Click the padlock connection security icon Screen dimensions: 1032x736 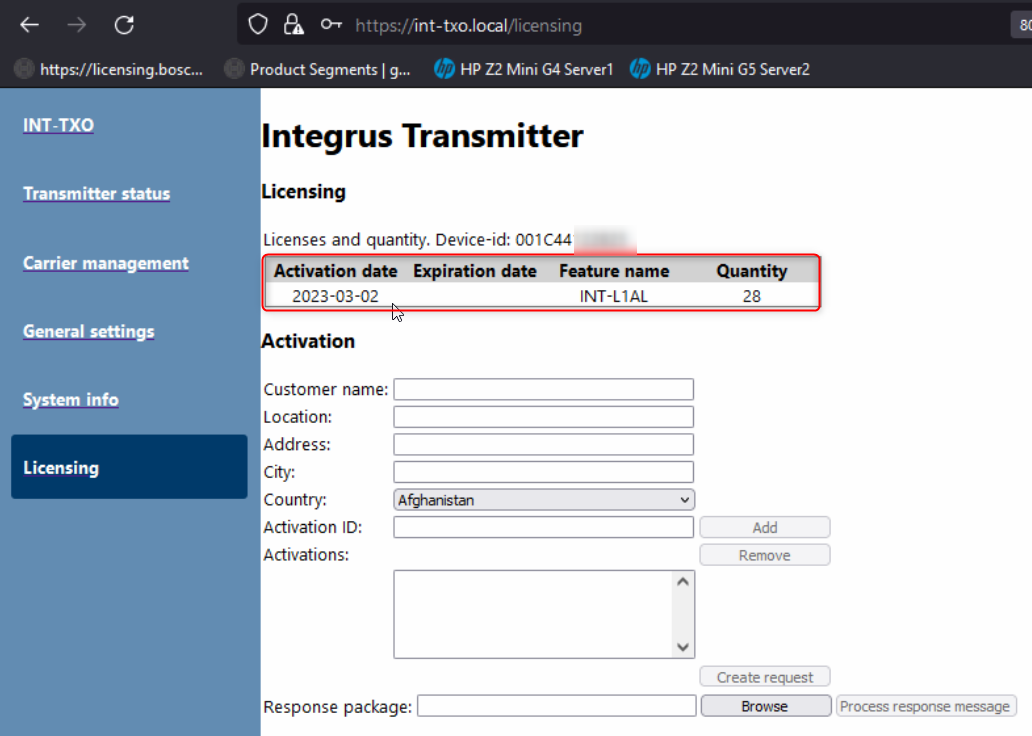point(292,25)
